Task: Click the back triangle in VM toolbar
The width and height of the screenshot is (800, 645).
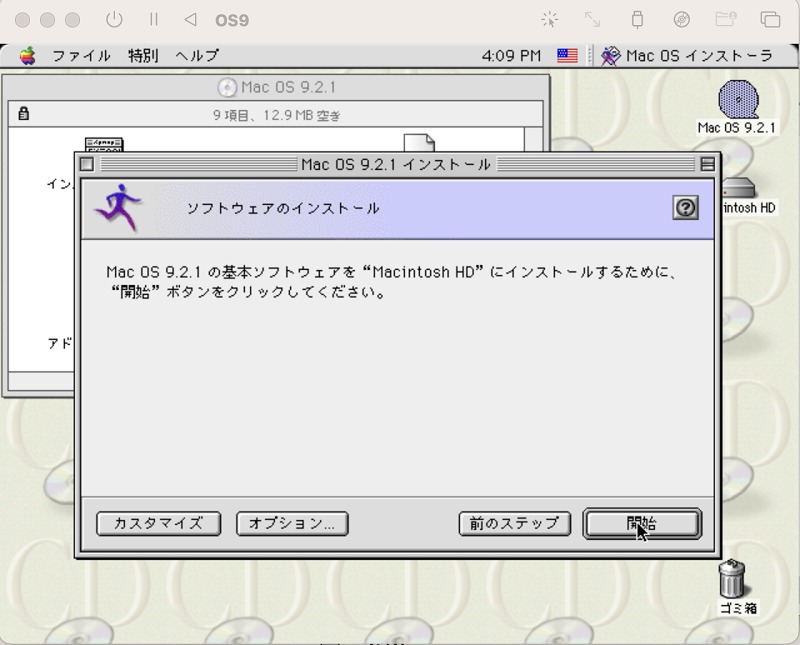Action: click(x=190, y=20)
